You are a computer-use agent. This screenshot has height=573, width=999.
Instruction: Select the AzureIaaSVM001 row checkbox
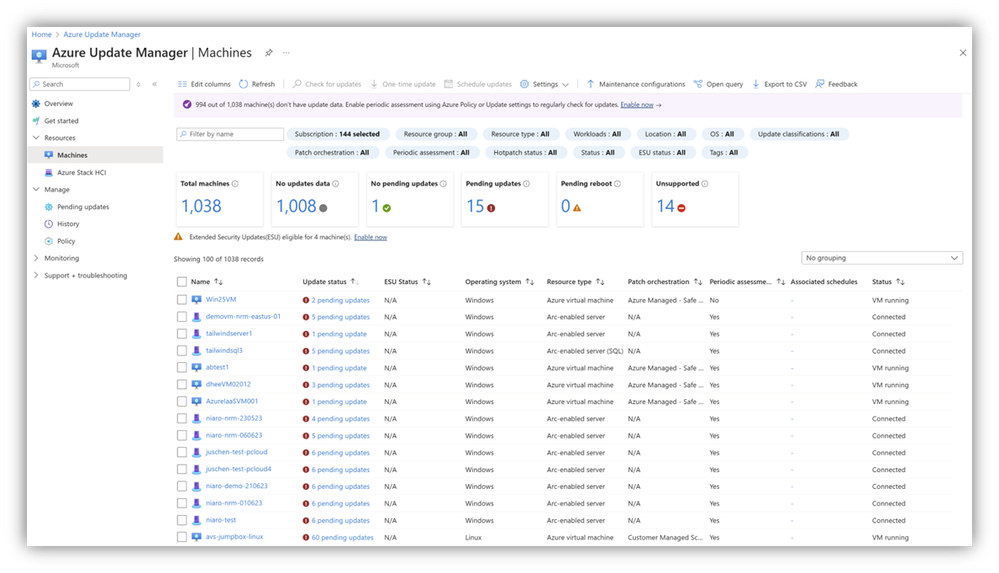point(182,402)
